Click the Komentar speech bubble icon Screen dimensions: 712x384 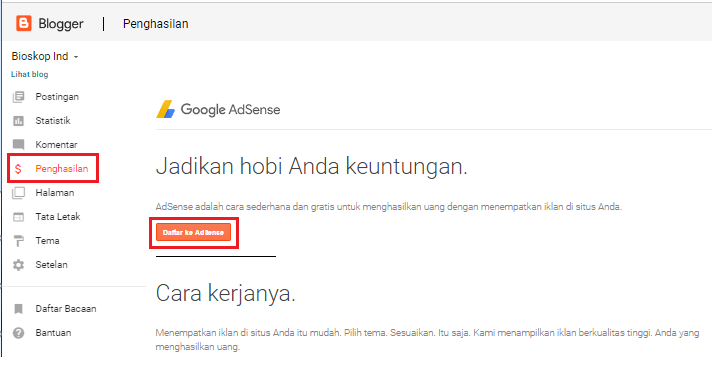tap(19, 145)
